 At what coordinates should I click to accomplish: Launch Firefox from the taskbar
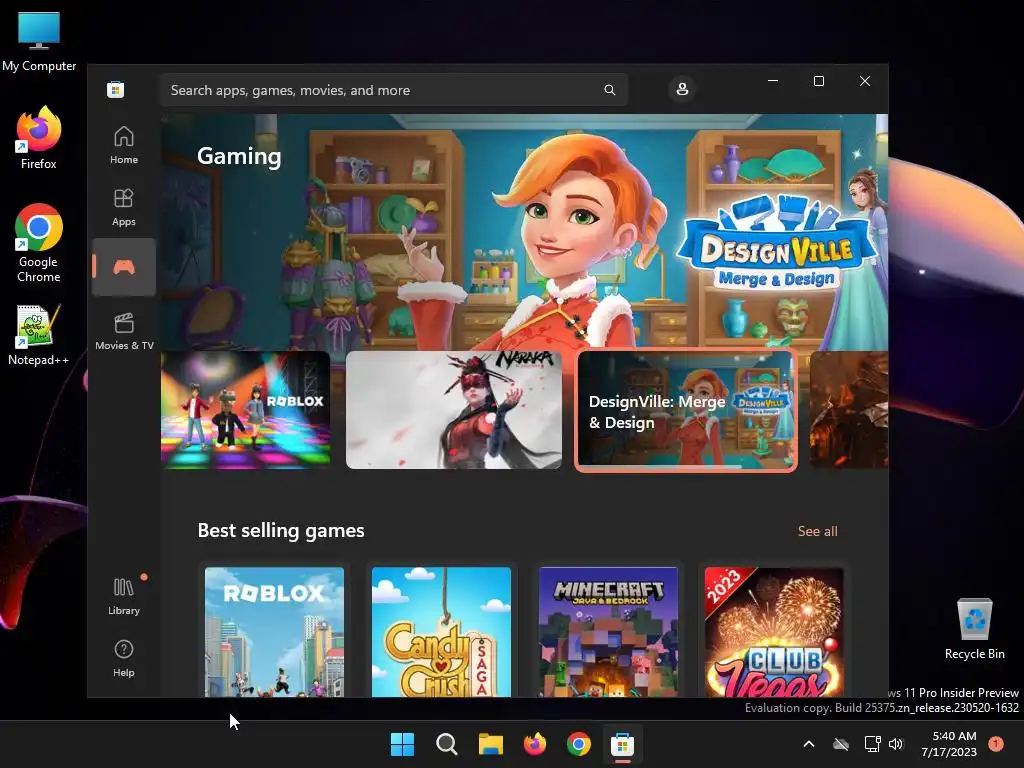pos(535,744)
